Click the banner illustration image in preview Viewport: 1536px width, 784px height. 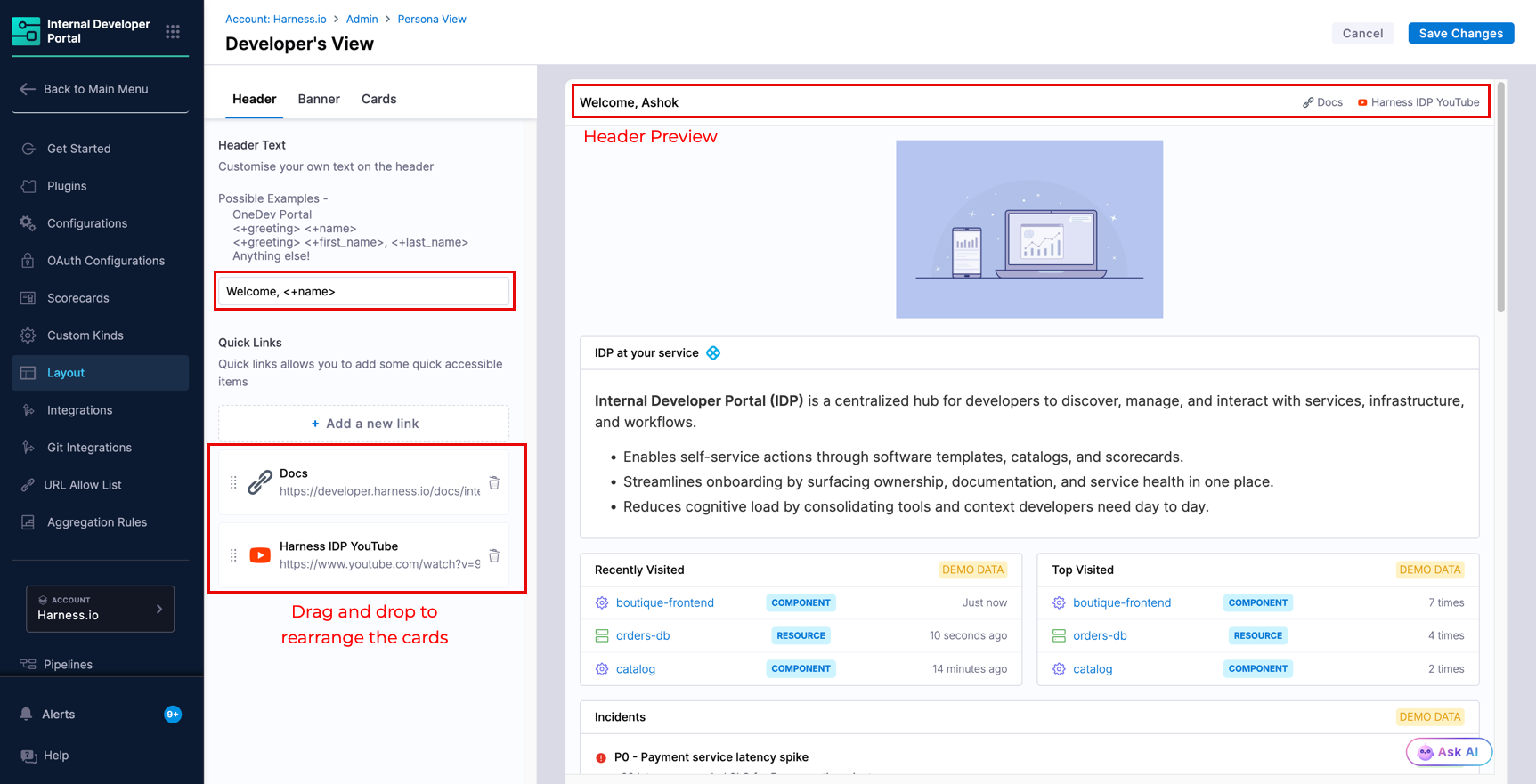(x=1029, y=229)
